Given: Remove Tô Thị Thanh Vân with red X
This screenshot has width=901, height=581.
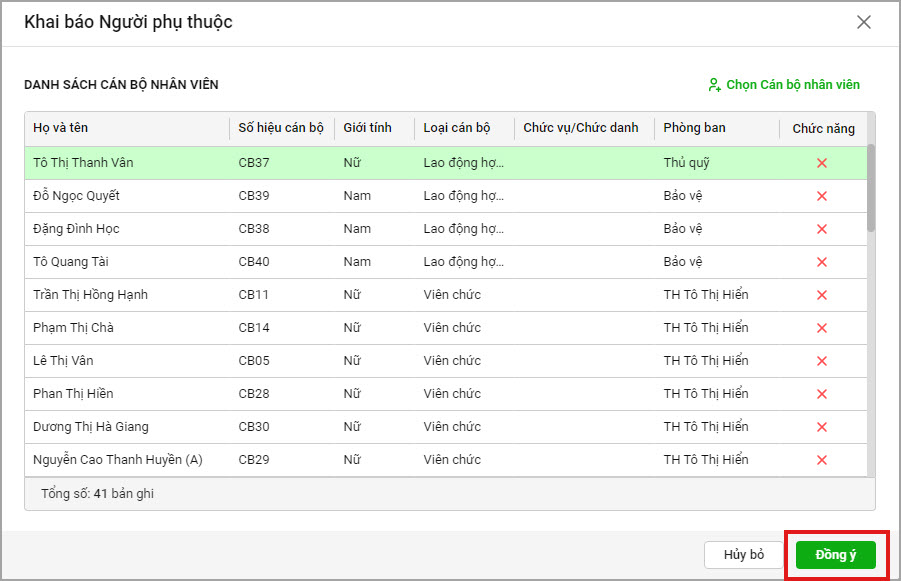Looking at the screenshot, I should tap(822, 163).
